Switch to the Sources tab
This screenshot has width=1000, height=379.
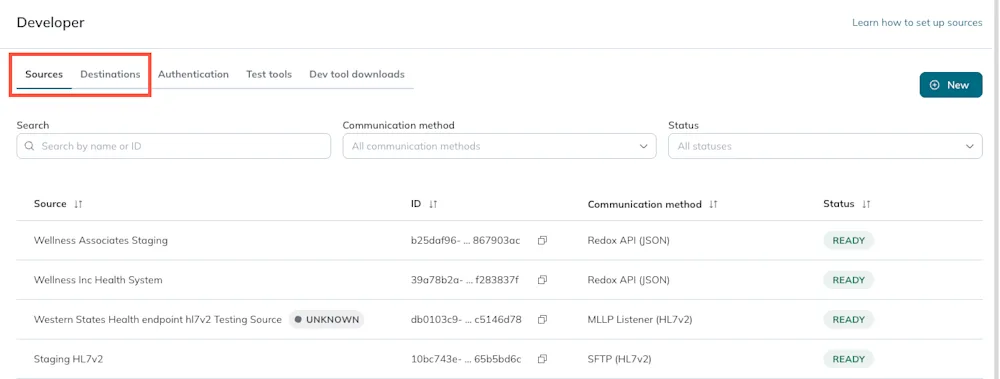click(x=44, y=74)
